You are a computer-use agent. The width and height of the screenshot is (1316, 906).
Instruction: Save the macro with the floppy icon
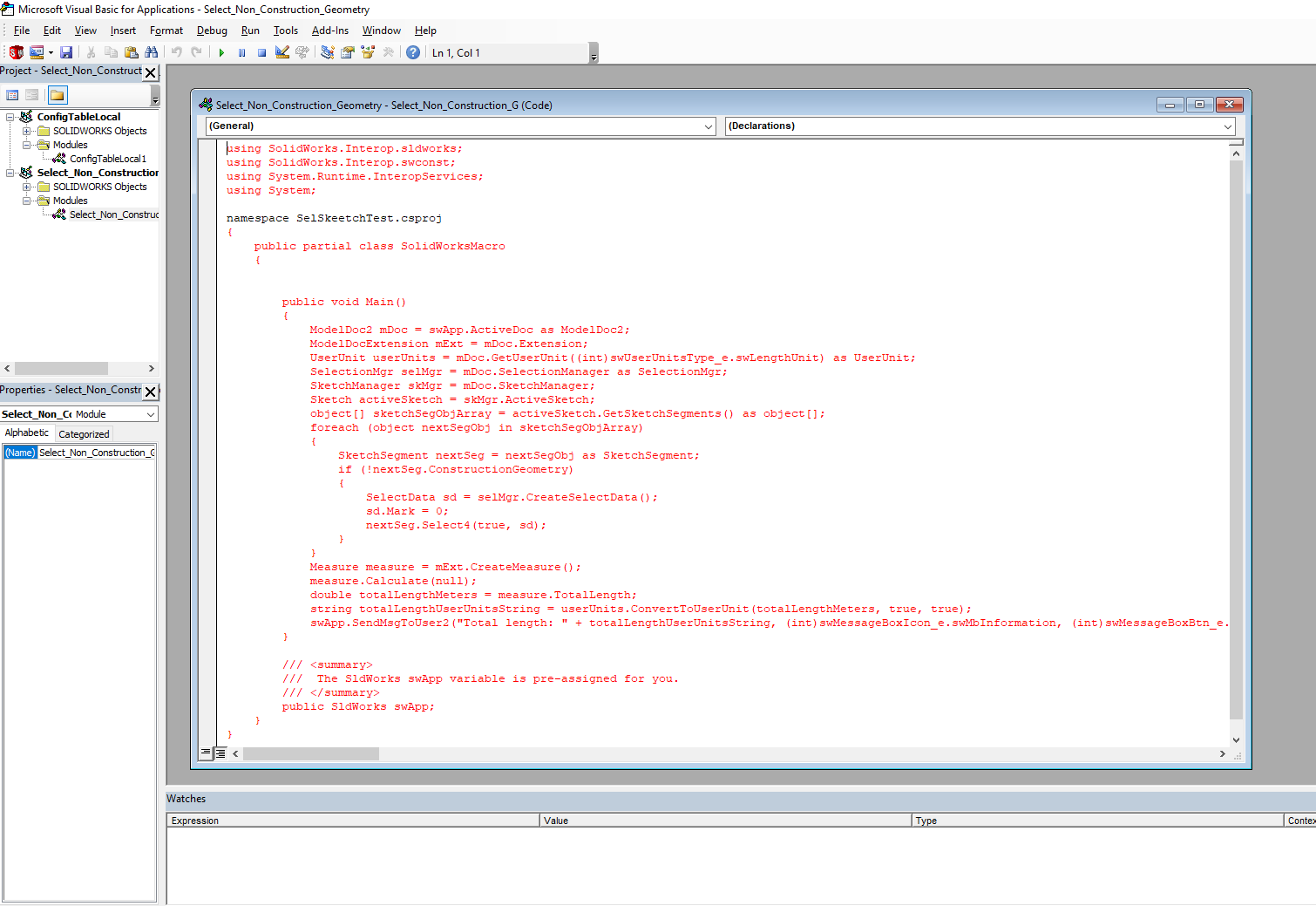66,52
